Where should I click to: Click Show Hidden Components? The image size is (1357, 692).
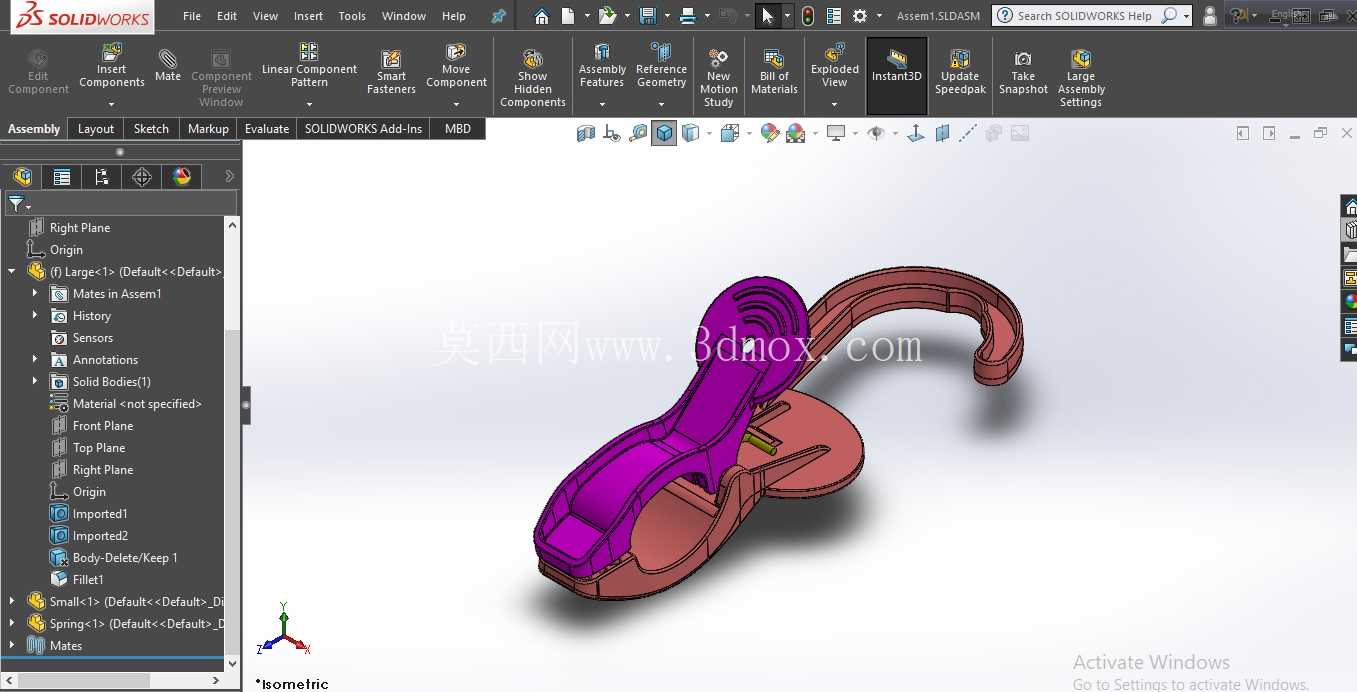[533, 77]
